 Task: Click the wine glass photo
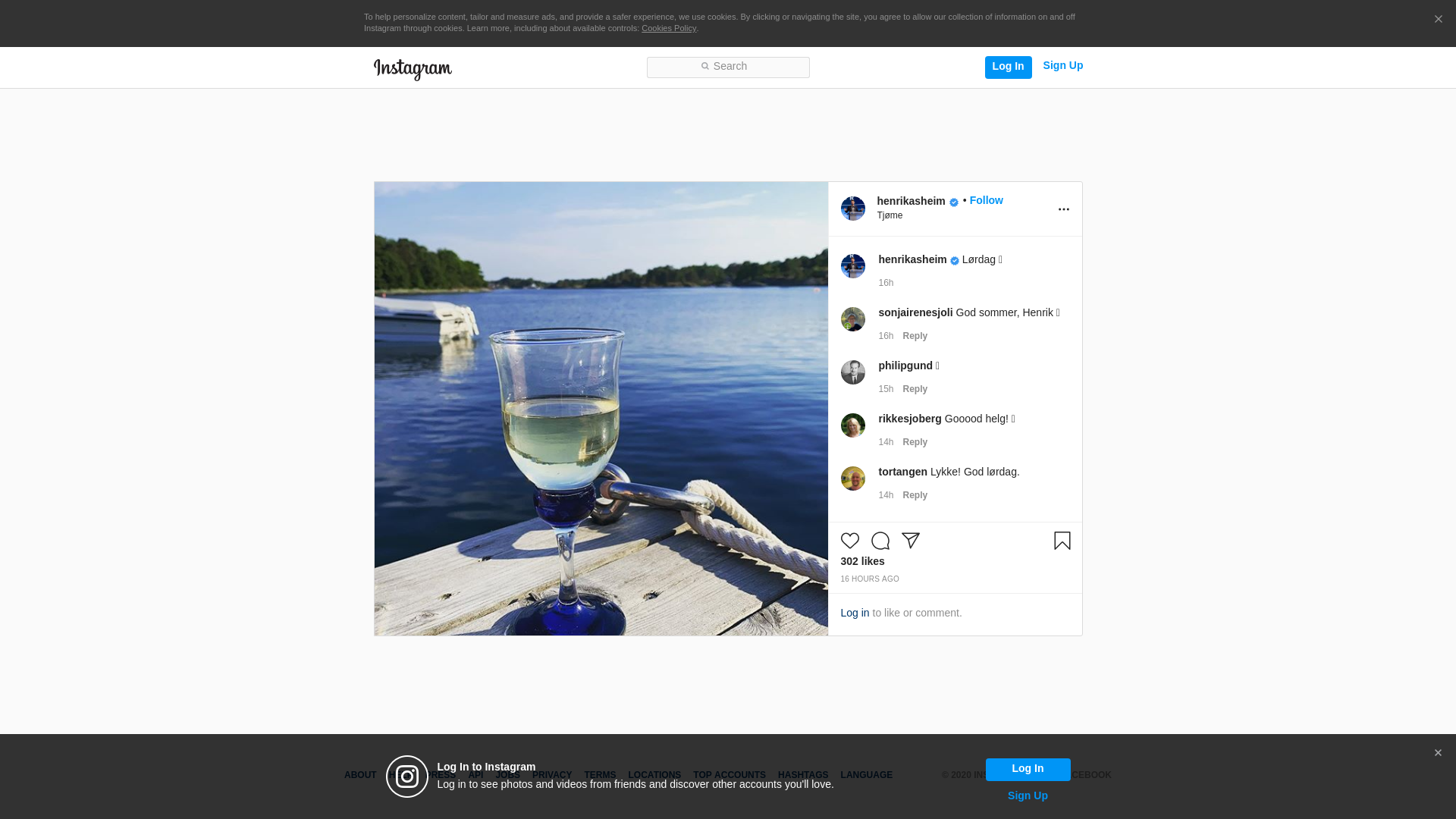[x=601, y=409]
